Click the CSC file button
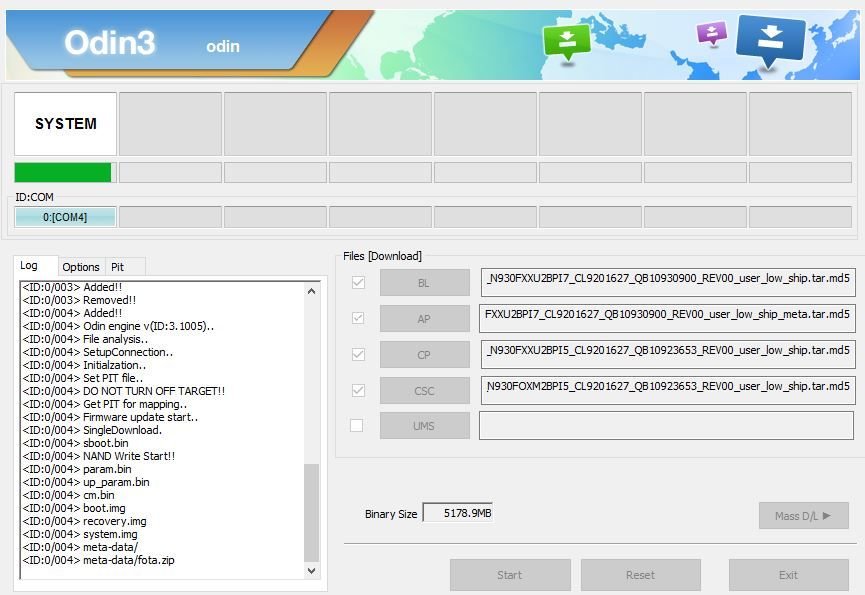Screen dimensions: 865x595 [x=424, y=391]
